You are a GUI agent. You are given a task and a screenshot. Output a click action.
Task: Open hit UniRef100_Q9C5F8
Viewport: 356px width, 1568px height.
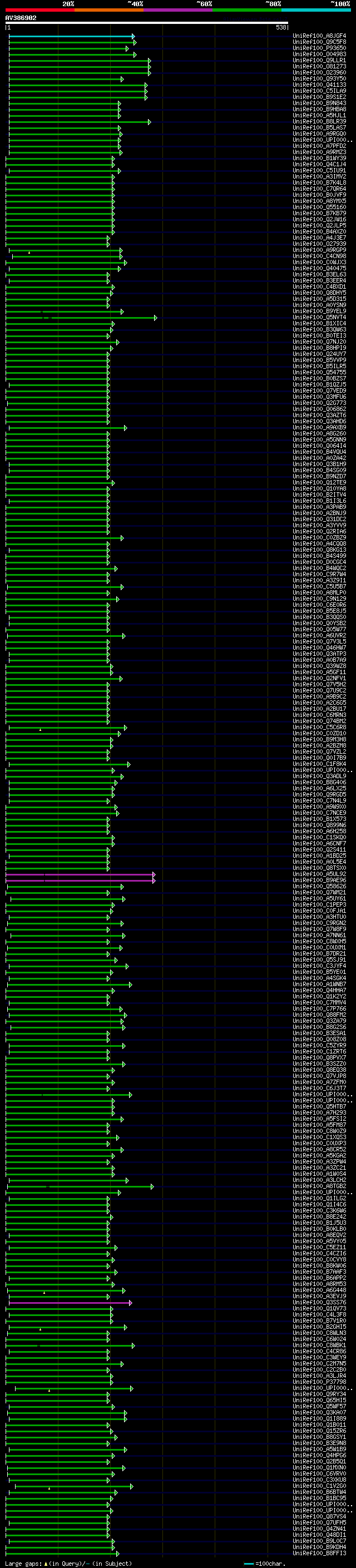319,43
